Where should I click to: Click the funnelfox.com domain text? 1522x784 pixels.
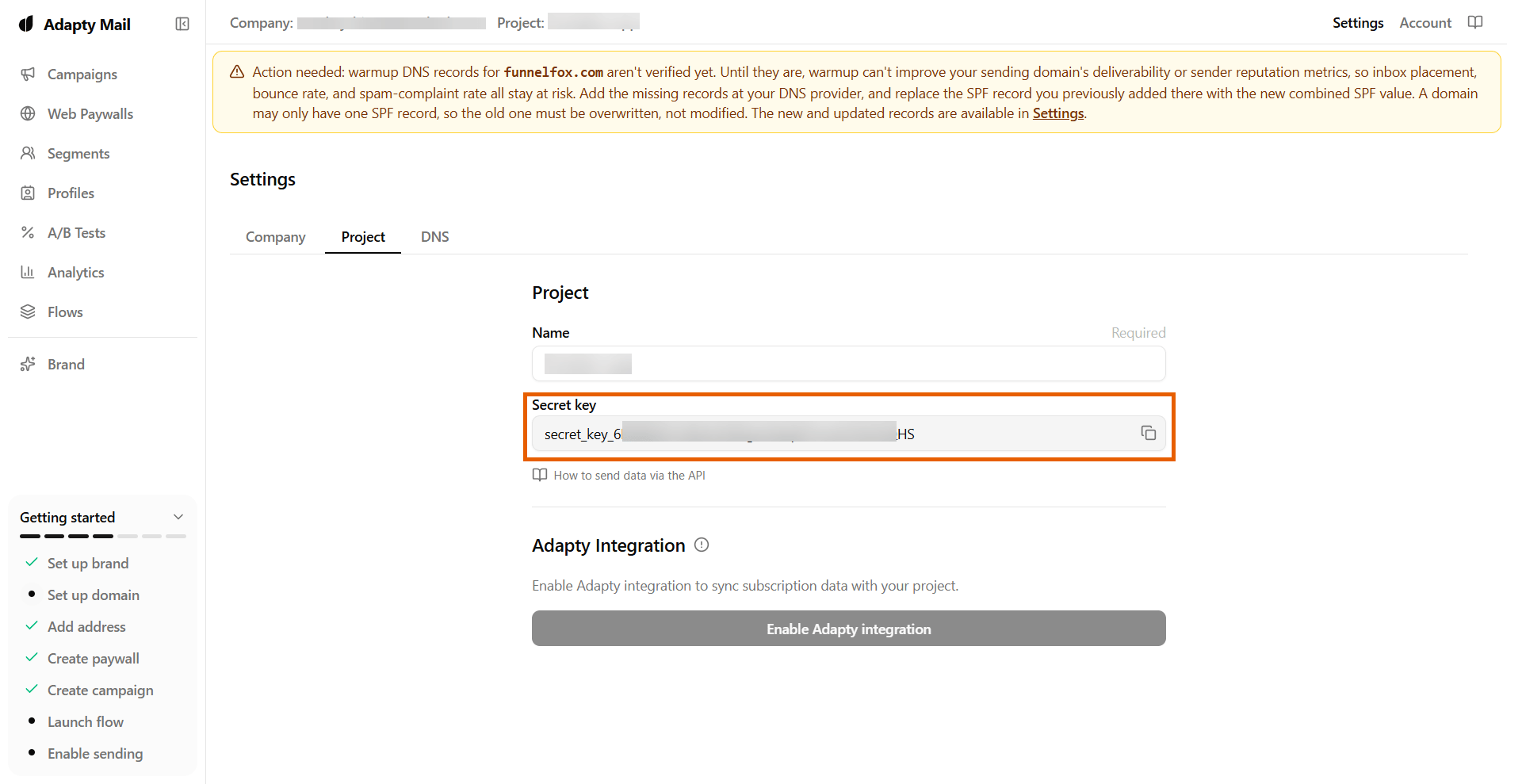coord(553,72)
